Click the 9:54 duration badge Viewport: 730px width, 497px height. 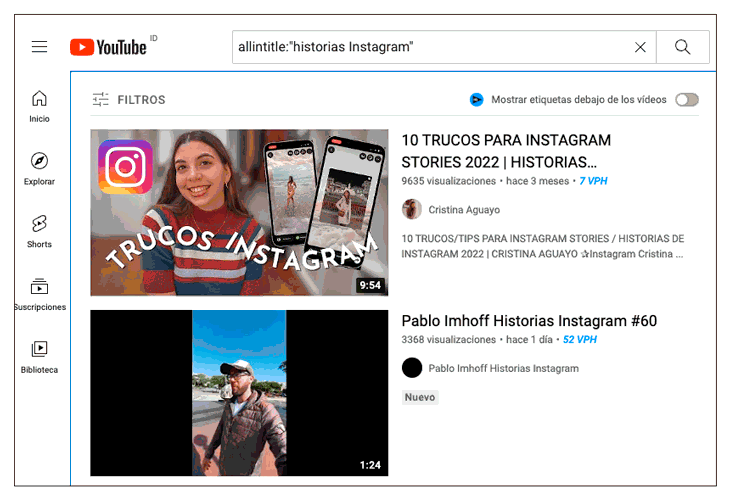click(x=370, y=285)
